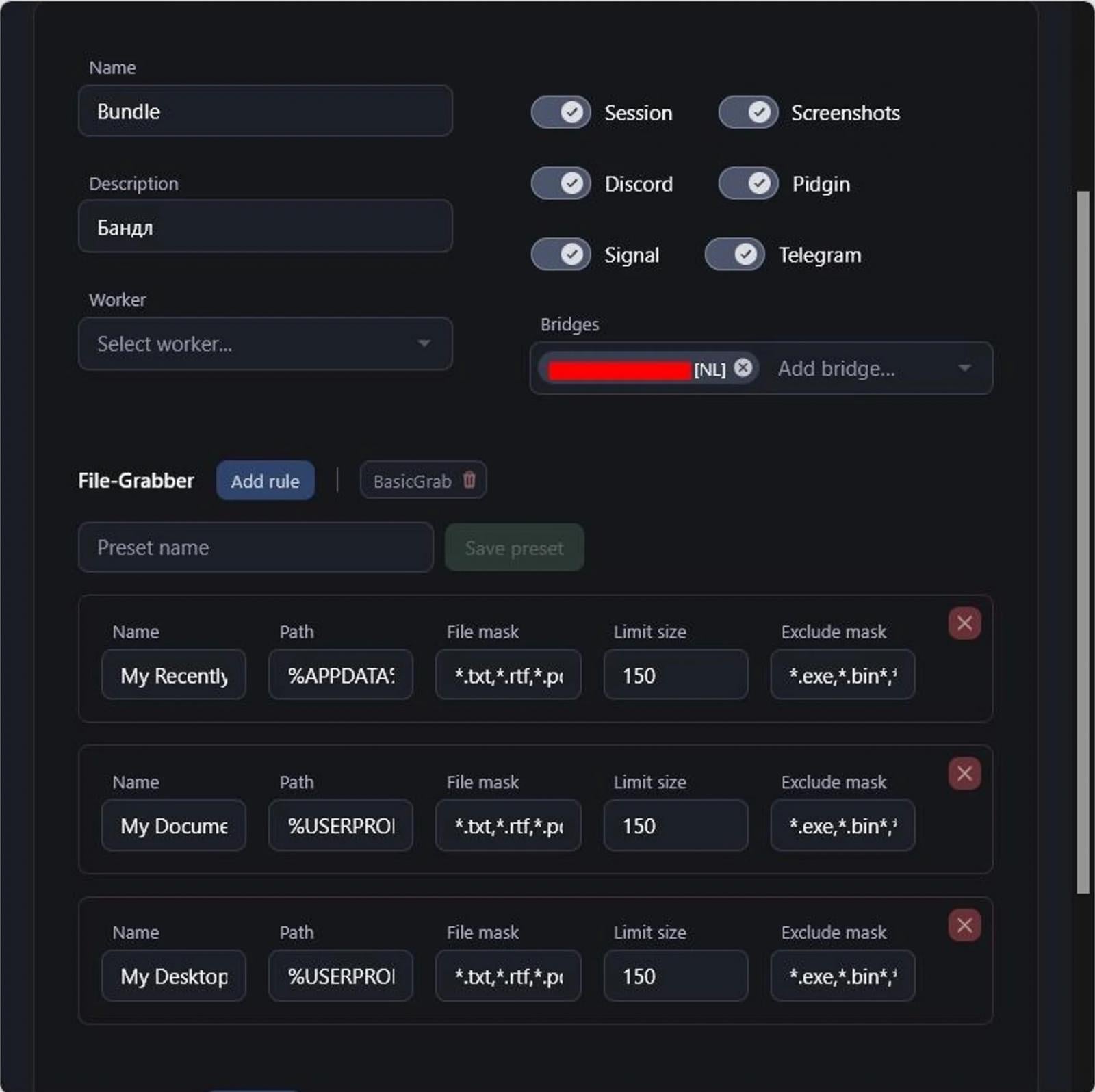1095x1092 pixels.
Task: Toggle the Telegram switch
Action: (x=734, y=255)
